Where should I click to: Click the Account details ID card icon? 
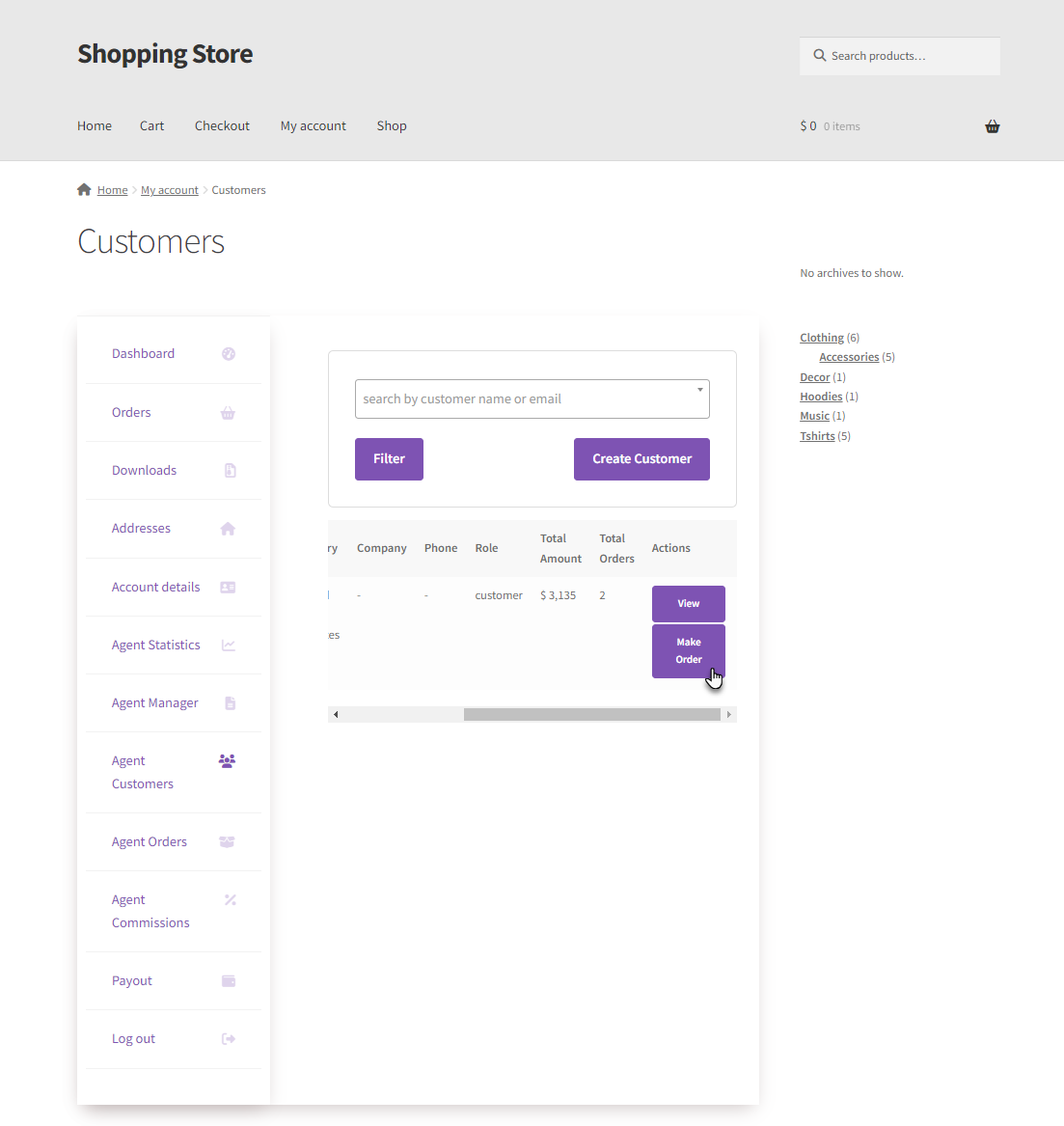228,588
